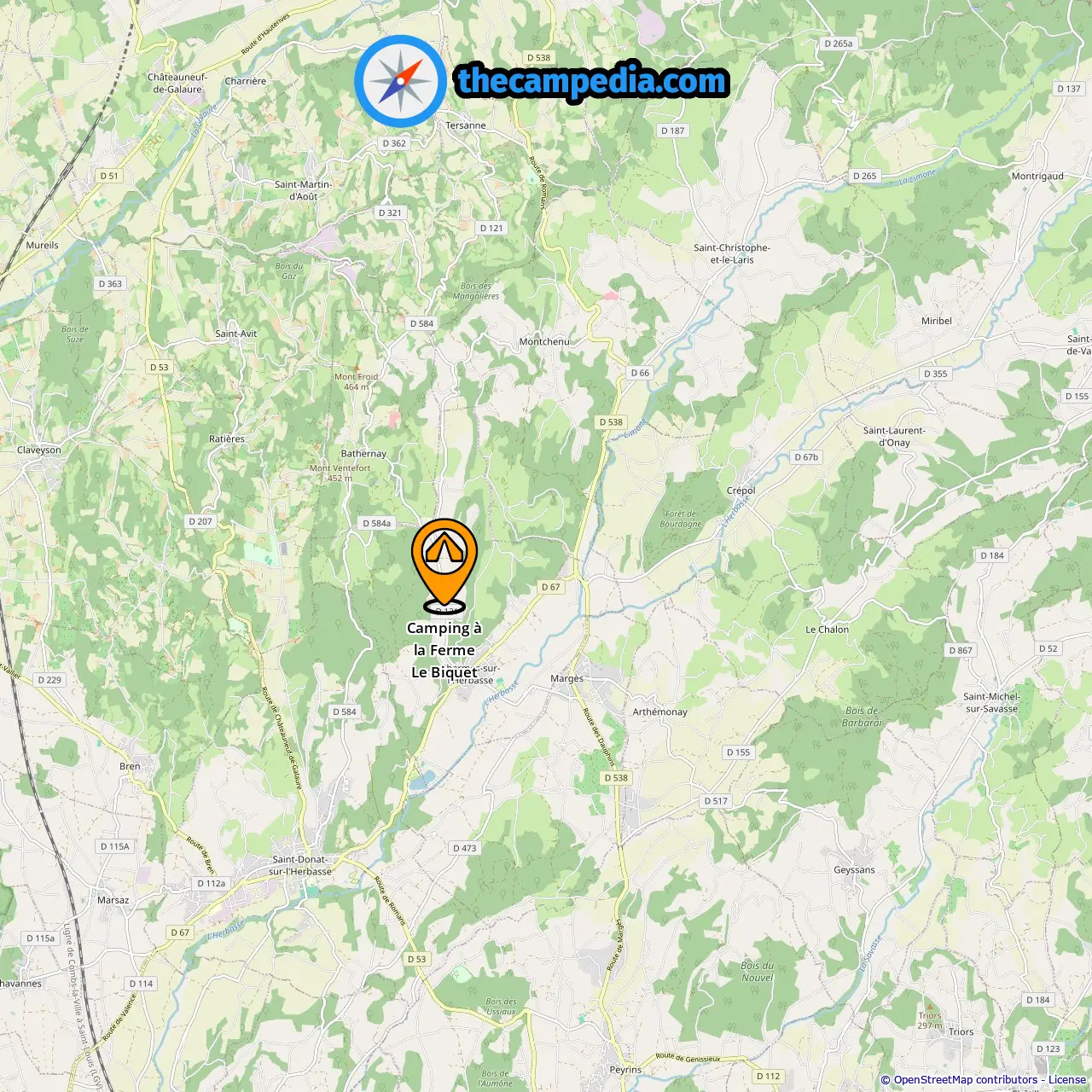Select the Montchenu village label
This screenshot has width=1092, height=1092.
544,341
